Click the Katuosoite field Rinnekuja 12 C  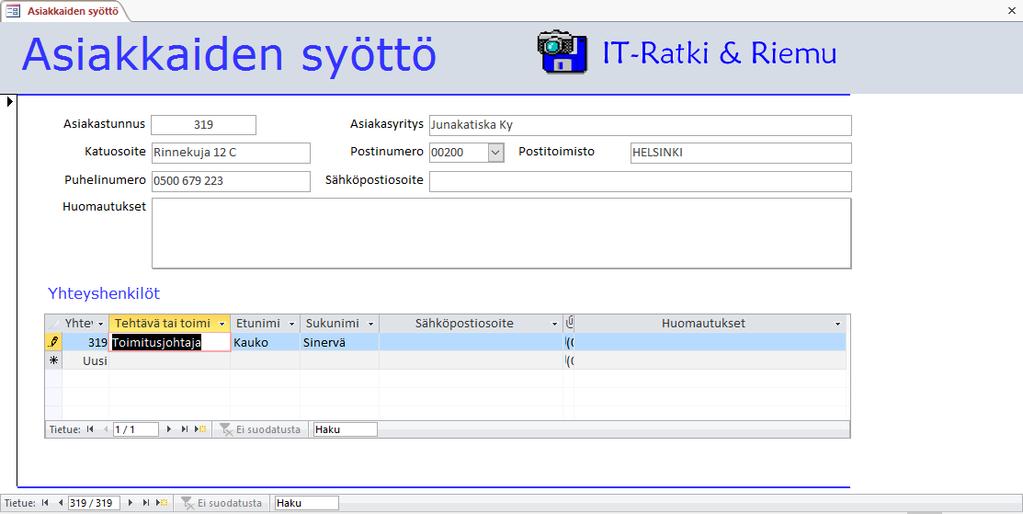(231, 153)
